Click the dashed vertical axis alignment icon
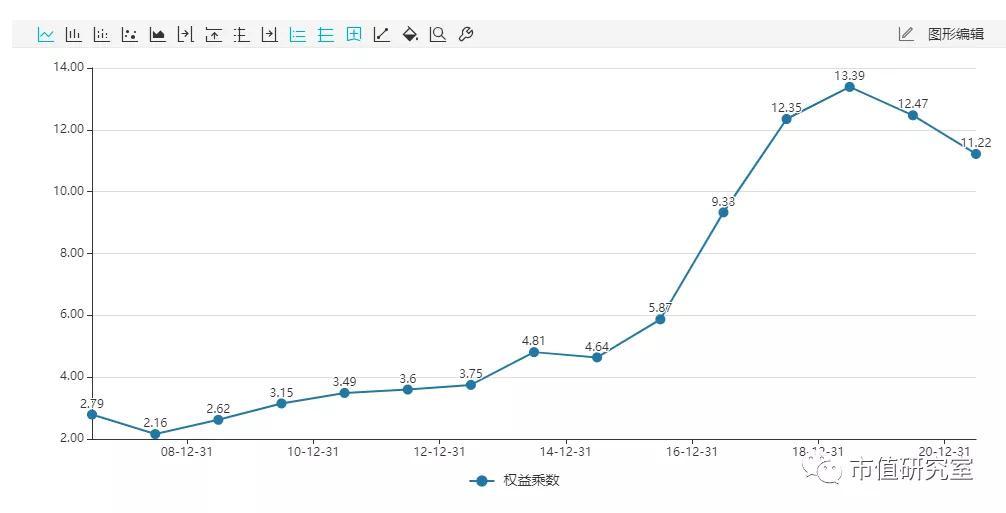Viewport: 1006px width, 513px height. tap(241, 35)
